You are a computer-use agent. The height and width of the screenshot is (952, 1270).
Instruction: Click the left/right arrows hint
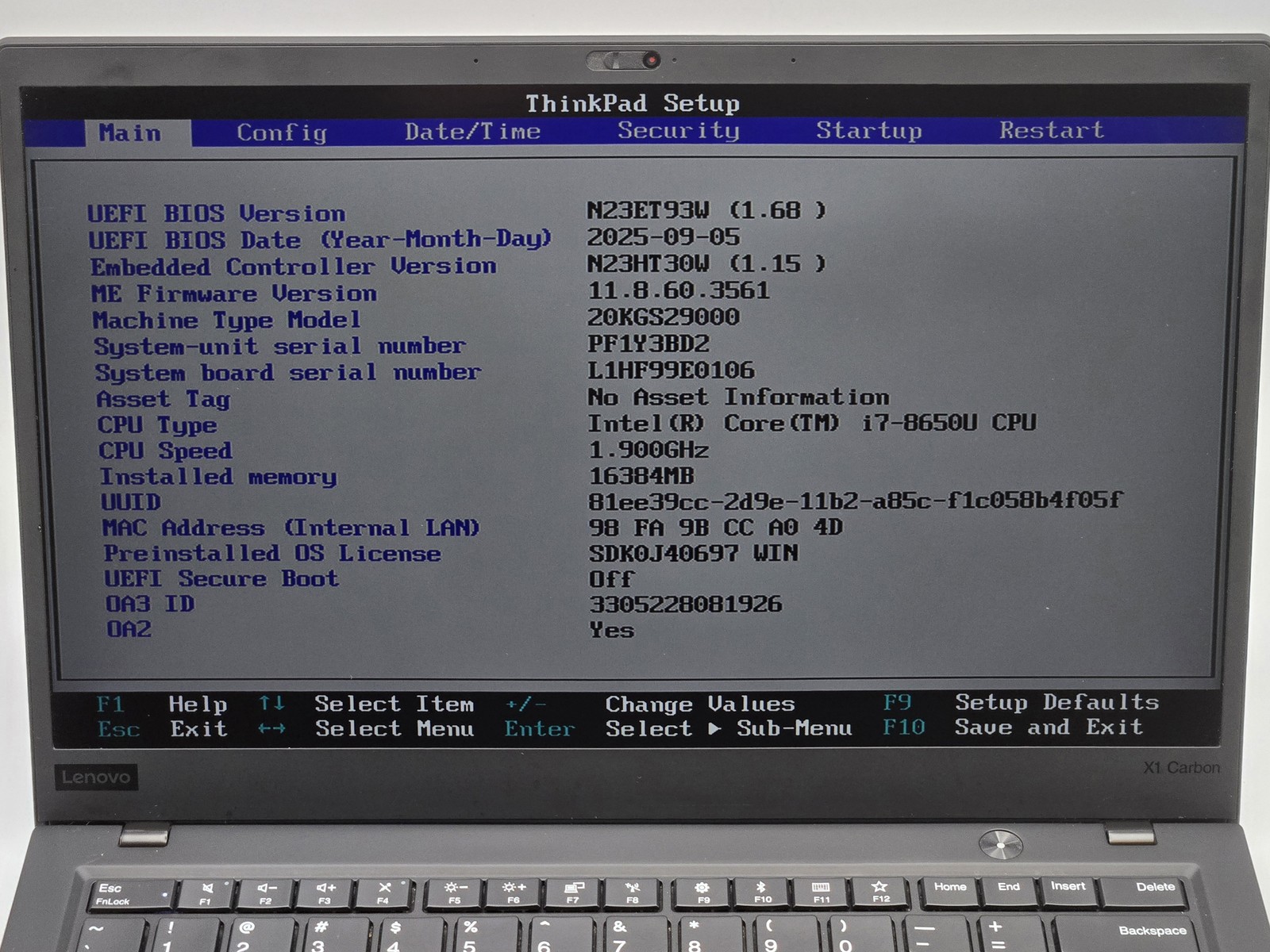pyautogui.click(x=272, y=728)
